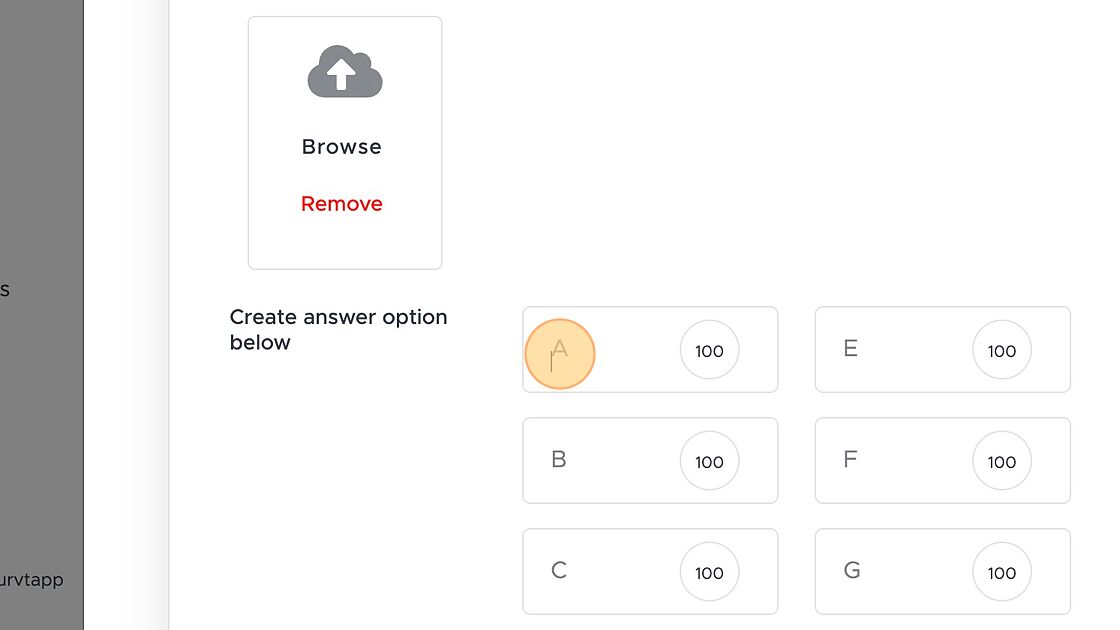Screen dimensions: 1120x630
Task: Click the urvtapp item in sidebar
Action: click(x=31, y=579)
